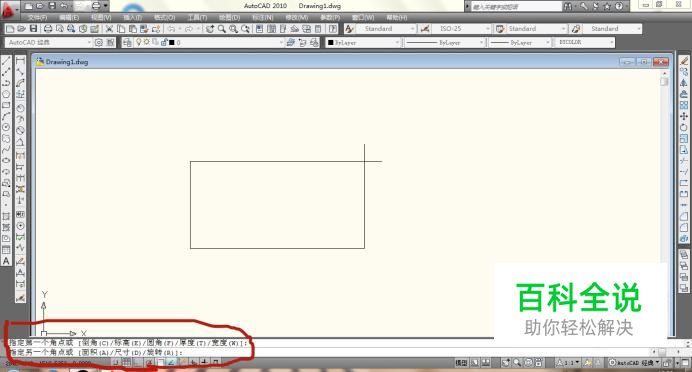Click the binoculars search icon in title bar
This screenshot has height=372, width=692.
568,6
